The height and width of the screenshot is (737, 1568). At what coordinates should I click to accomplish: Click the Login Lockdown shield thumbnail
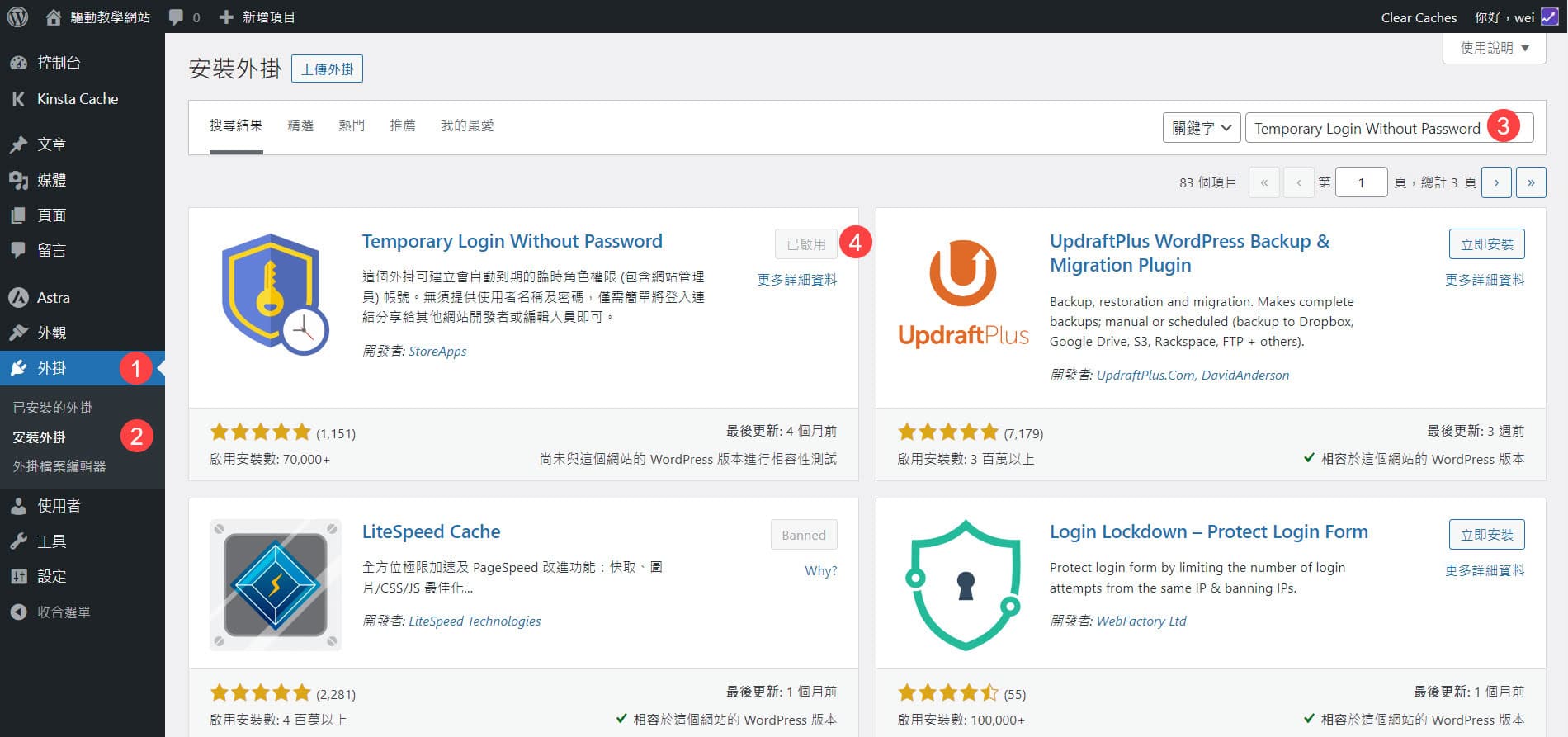963,584
